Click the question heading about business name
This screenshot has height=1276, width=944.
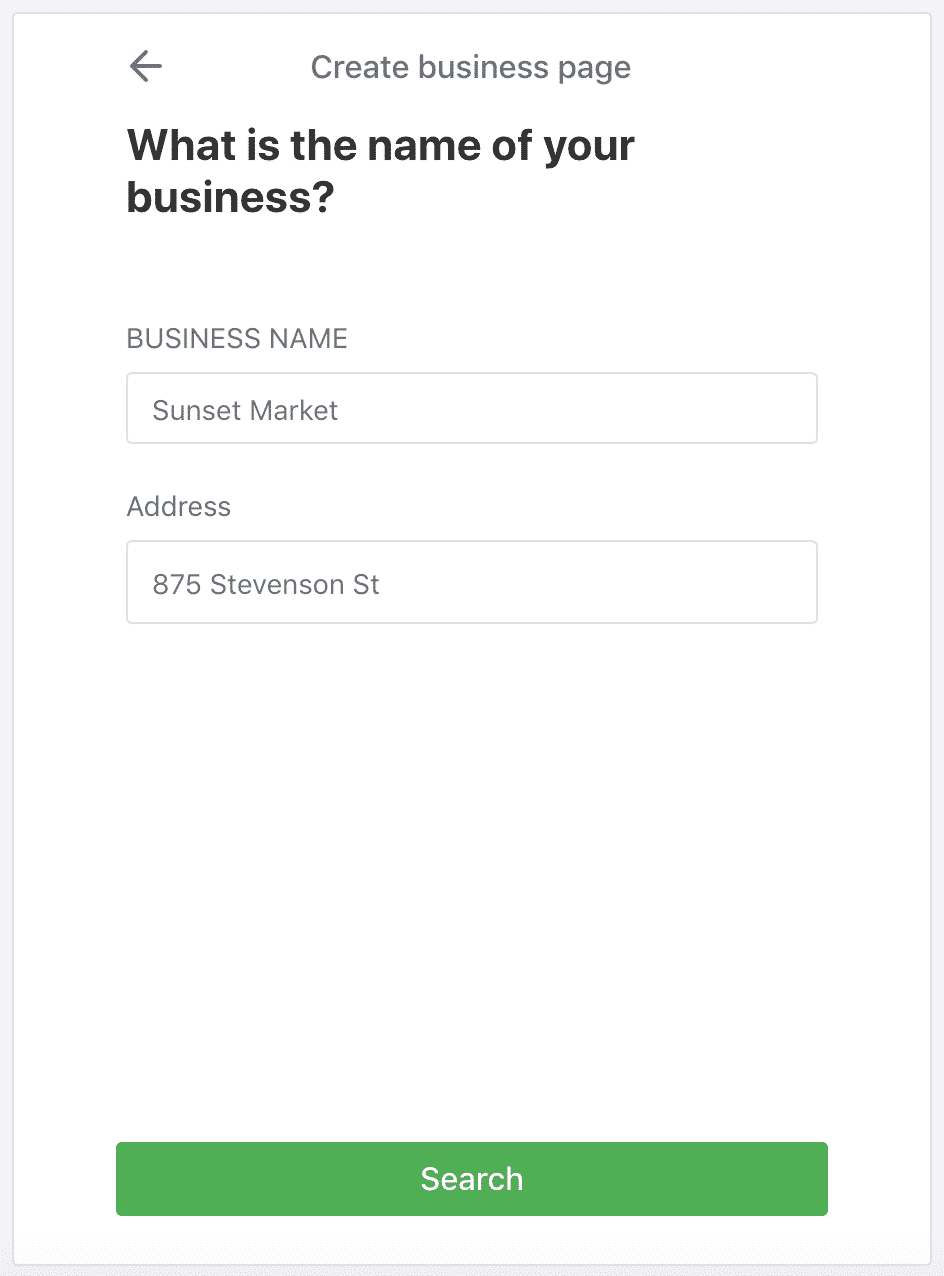pyautogui.click(x=380, y=170)
